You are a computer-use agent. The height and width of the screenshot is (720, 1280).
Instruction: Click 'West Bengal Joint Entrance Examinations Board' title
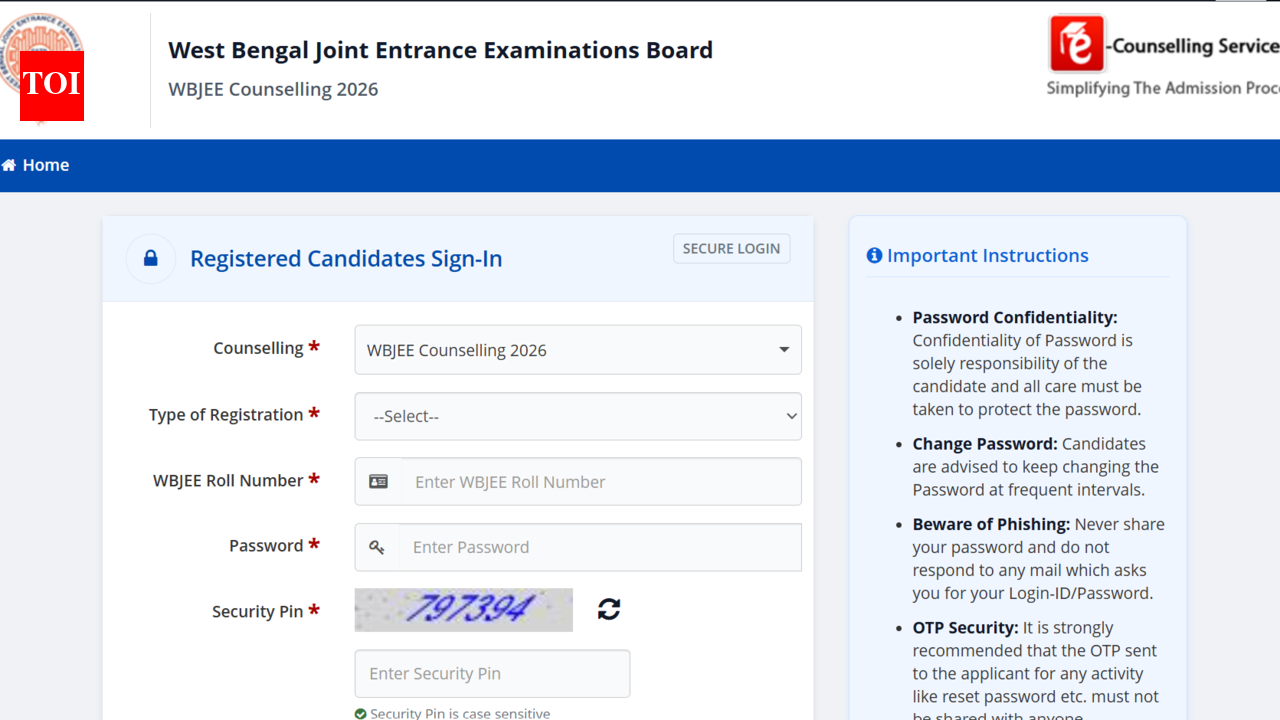[x=441, y=50]
